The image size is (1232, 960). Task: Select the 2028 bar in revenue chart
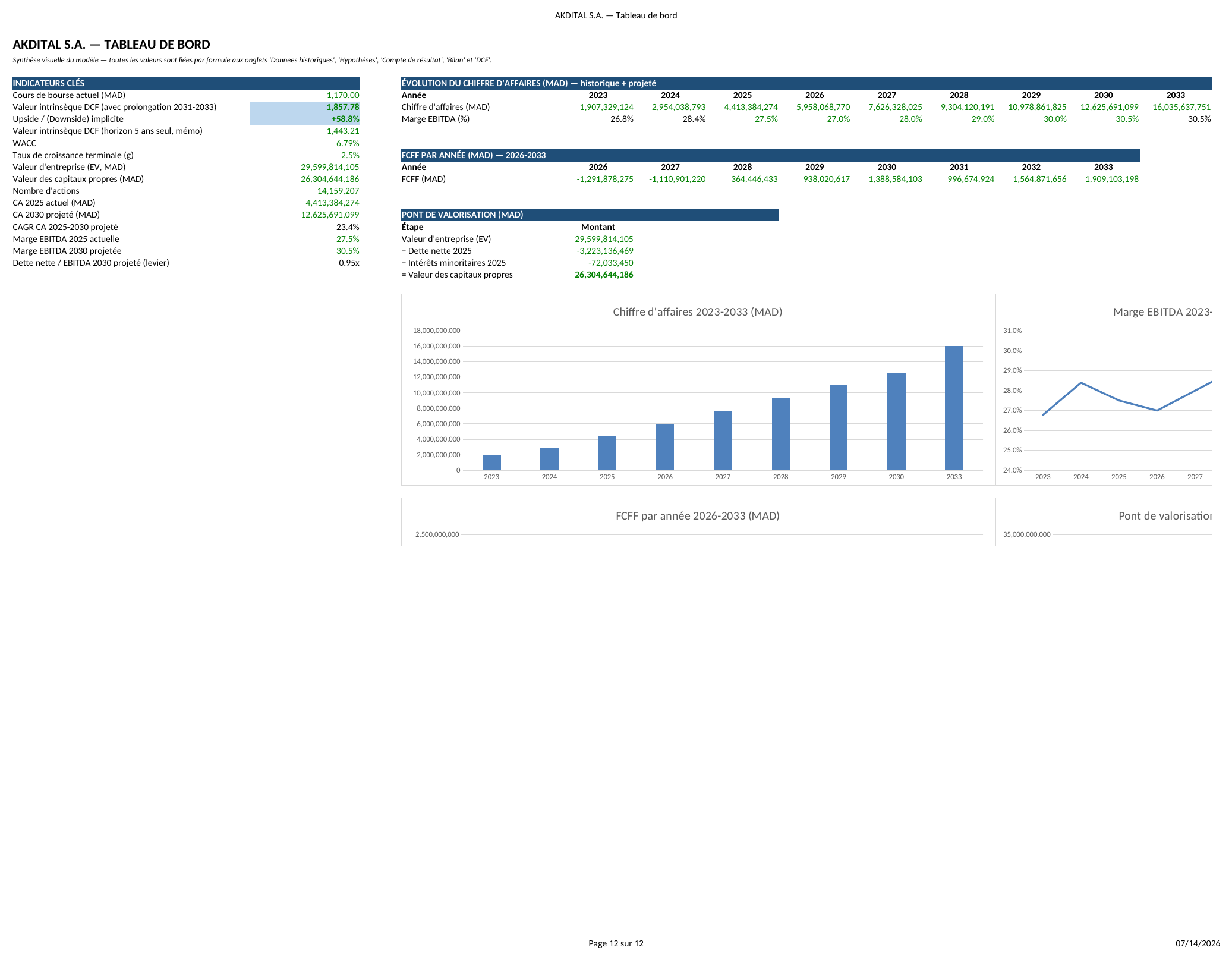click(x=780, y=434)
